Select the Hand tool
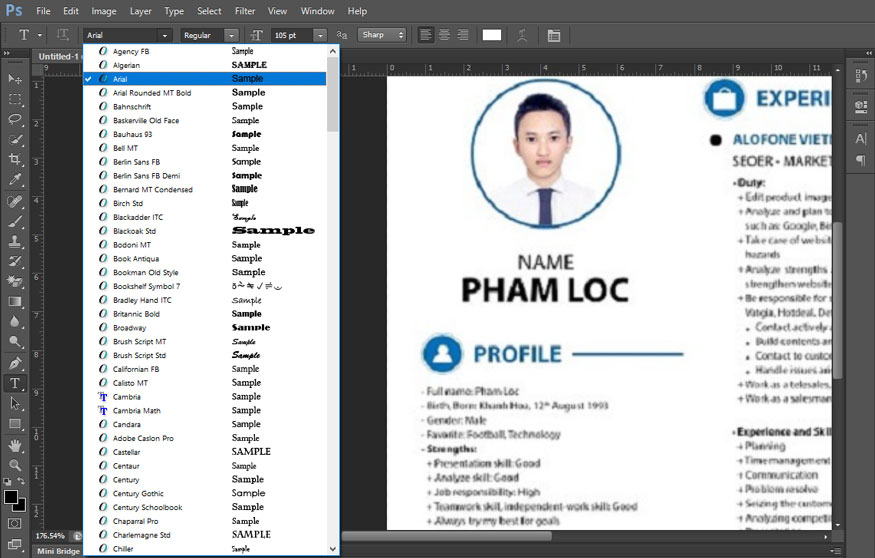This screenshot has width=875, height=558. (15, 445)
